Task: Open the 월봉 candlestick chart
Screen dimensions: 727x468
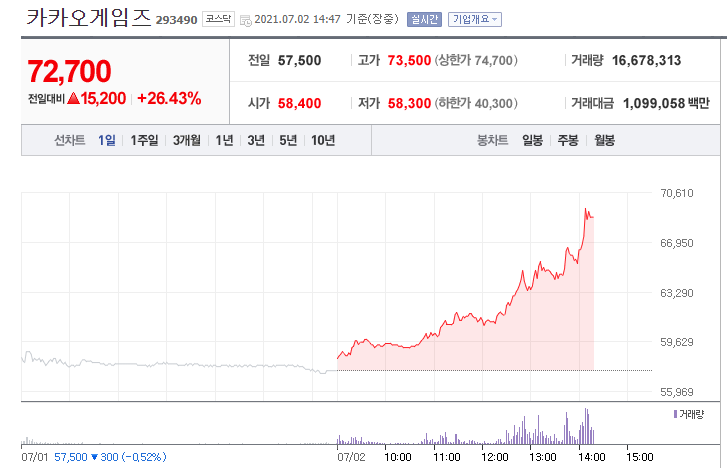Action: (605, 140)
